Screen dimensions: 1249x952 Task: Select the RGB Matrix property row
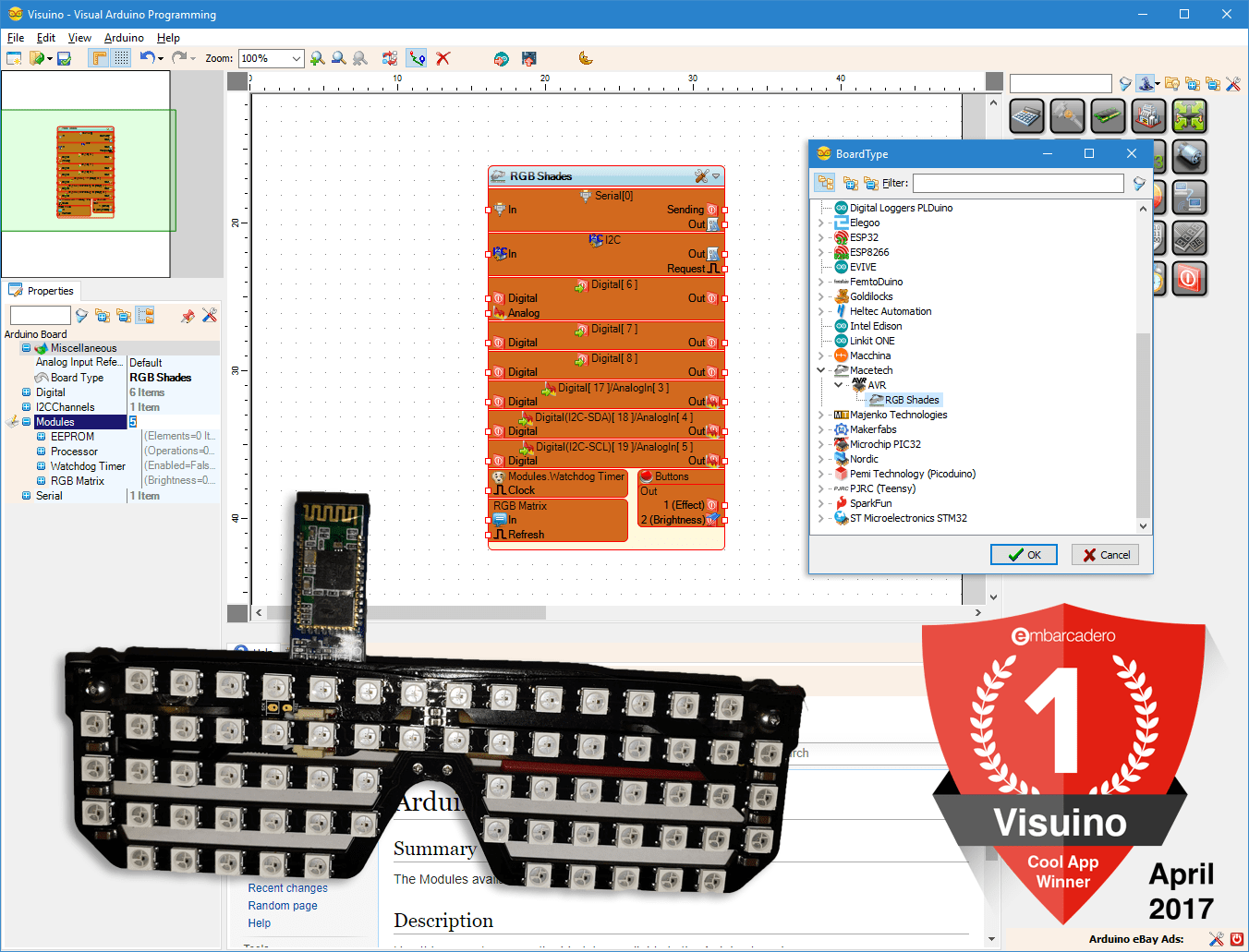tap(111, 481)
